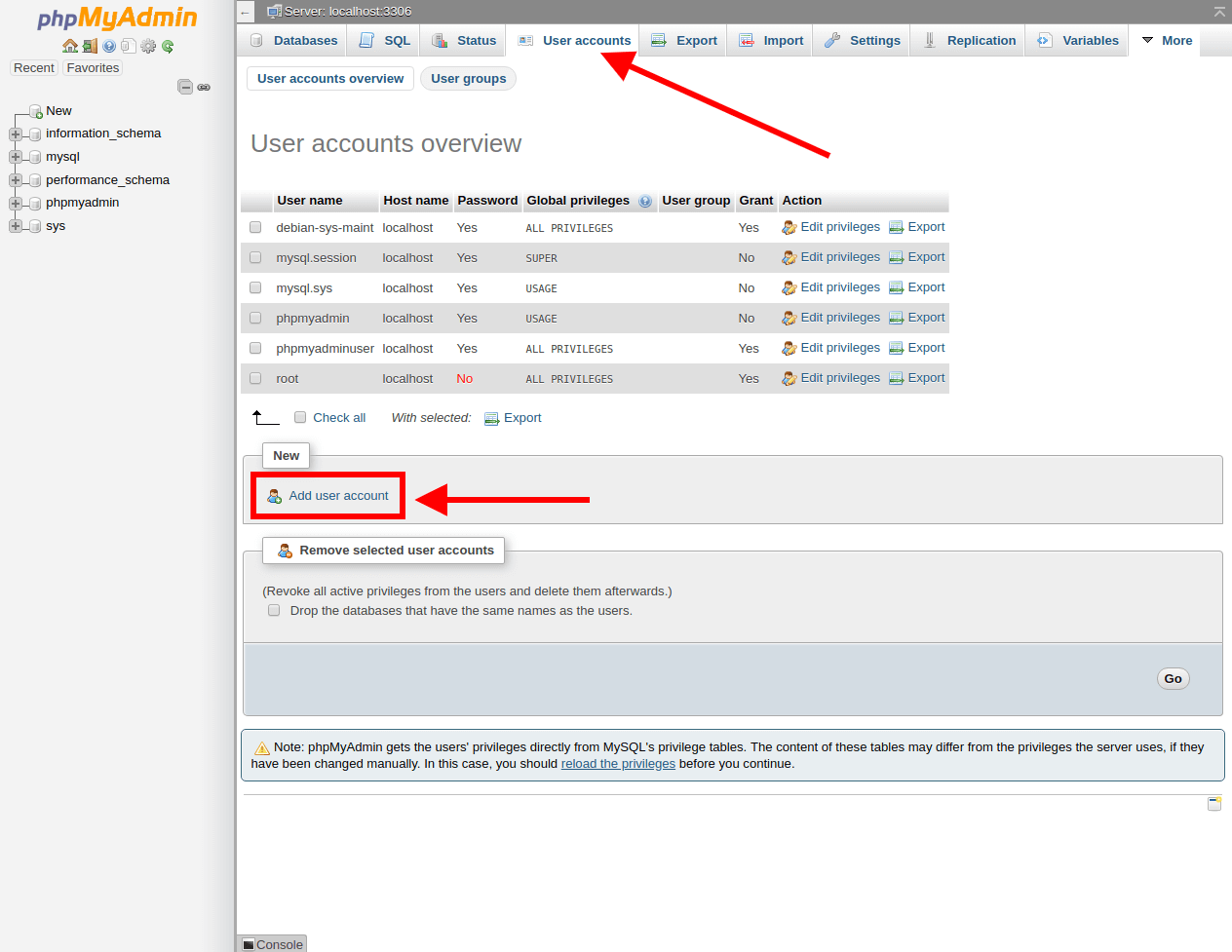Tick the checkbox for mysql.sys

(x=255, y=287)
